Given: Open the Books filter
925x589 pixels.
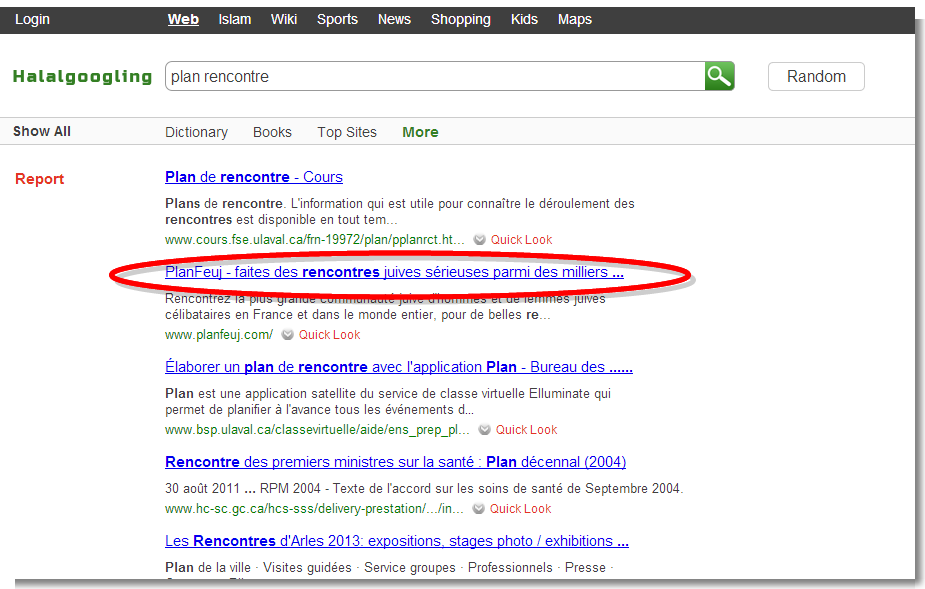Looking at the screenshot, I should click(x=273, y=132).
